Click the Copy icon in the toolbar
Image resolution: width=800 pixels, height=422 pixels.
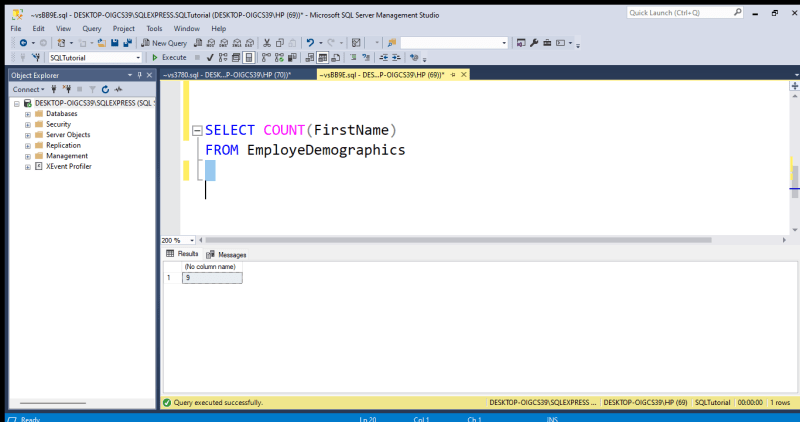(x=280, y=43)
